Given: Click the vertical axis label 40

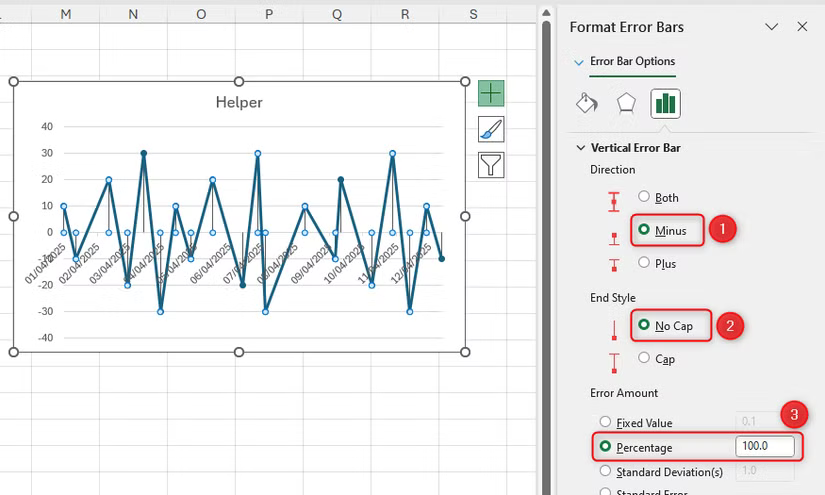Looking at the screenshot, I should 47,126.
